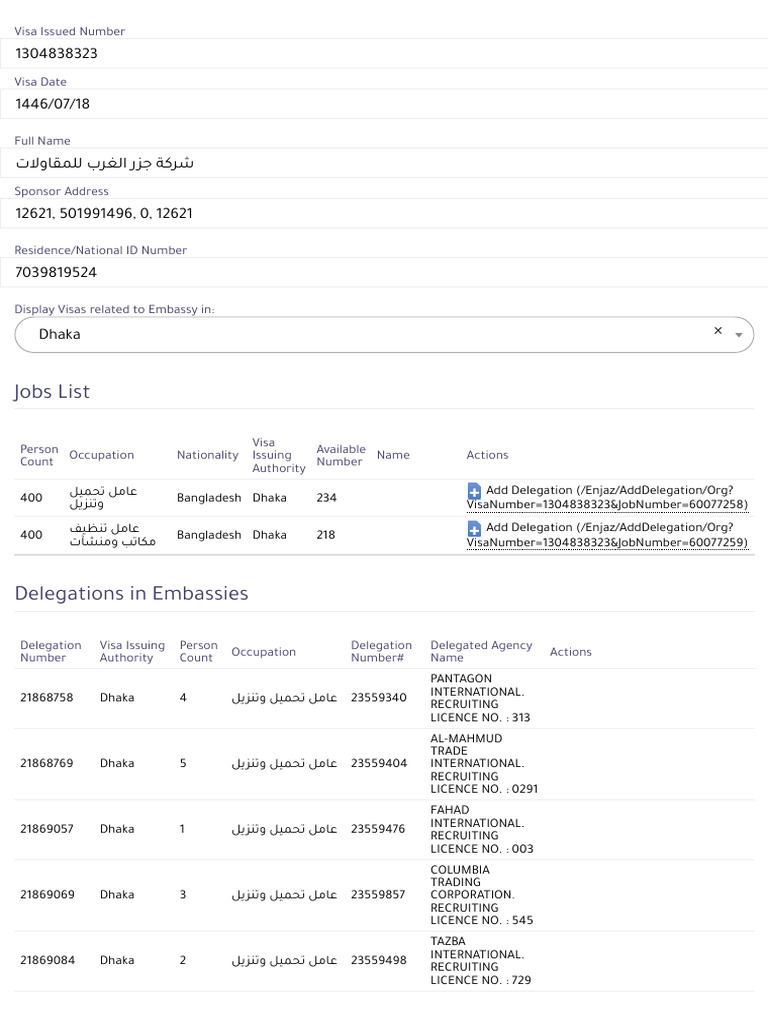
Task: Select delegation row 21869069
Action: coord(47,895)
